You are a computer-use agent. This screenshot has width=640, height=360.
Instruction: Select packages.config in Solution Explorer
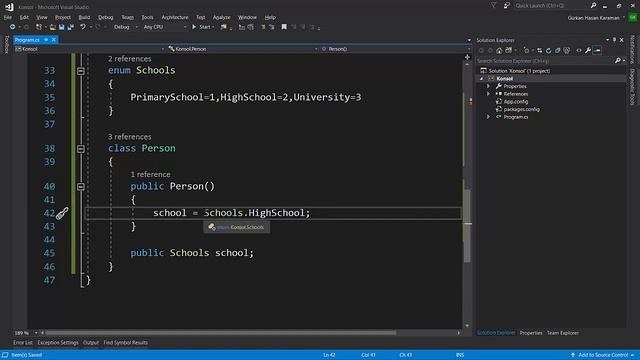(521, 109)
